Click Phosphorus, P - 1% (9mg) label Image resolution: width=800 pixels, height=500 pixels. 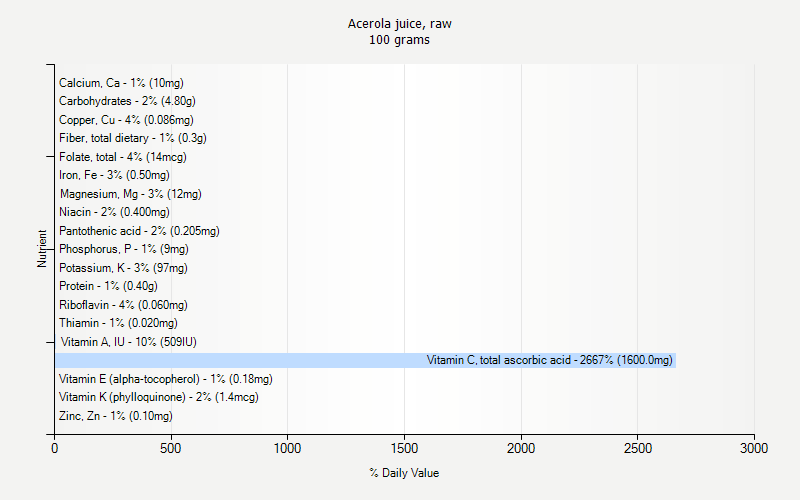click(x=124, y=249)
